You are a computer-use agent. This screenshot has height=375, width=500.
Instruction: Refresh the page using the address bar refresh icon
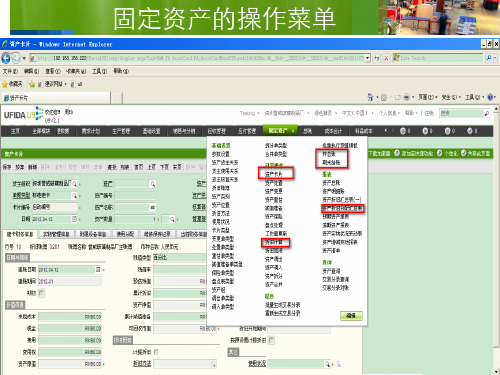377,58
